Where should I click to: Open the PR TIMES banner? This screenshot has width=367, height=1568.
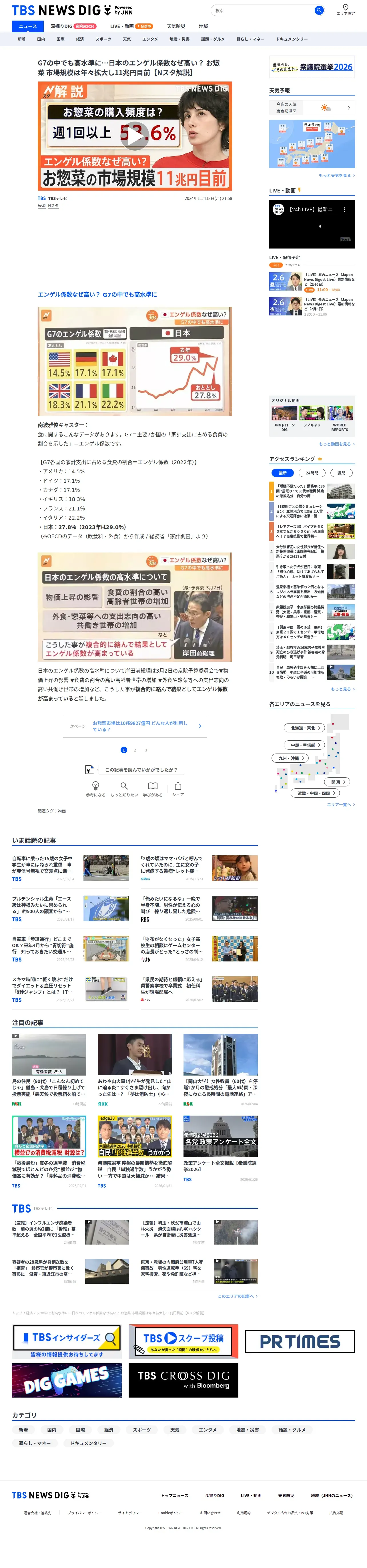coord(300,1341)
